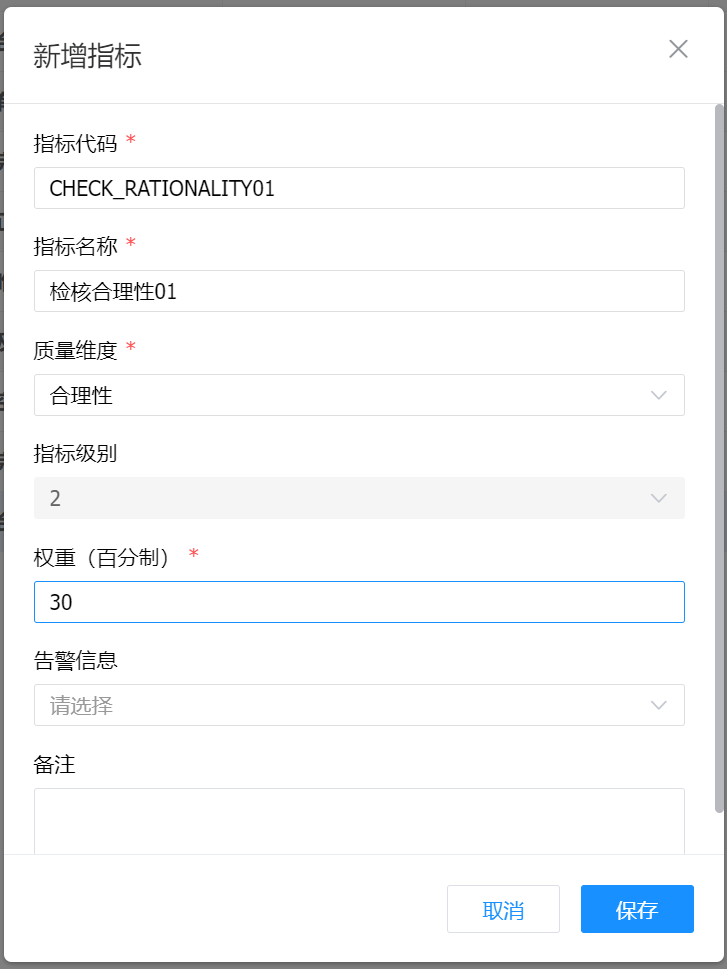727x969 pixels.
Task: Click the 备注 field label
Action: (x=55, y=765)
